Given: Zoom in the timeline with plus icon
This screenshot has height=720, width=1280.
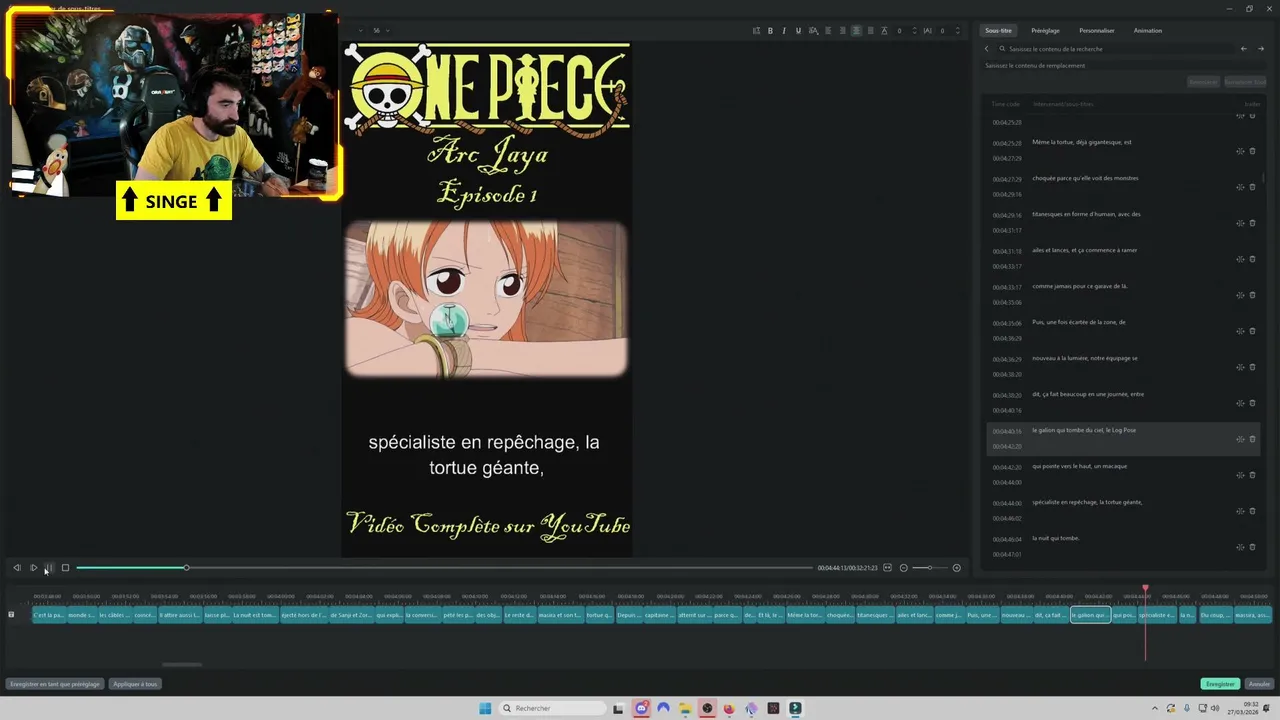Looking at the screenshot, I should click(956, 568).
